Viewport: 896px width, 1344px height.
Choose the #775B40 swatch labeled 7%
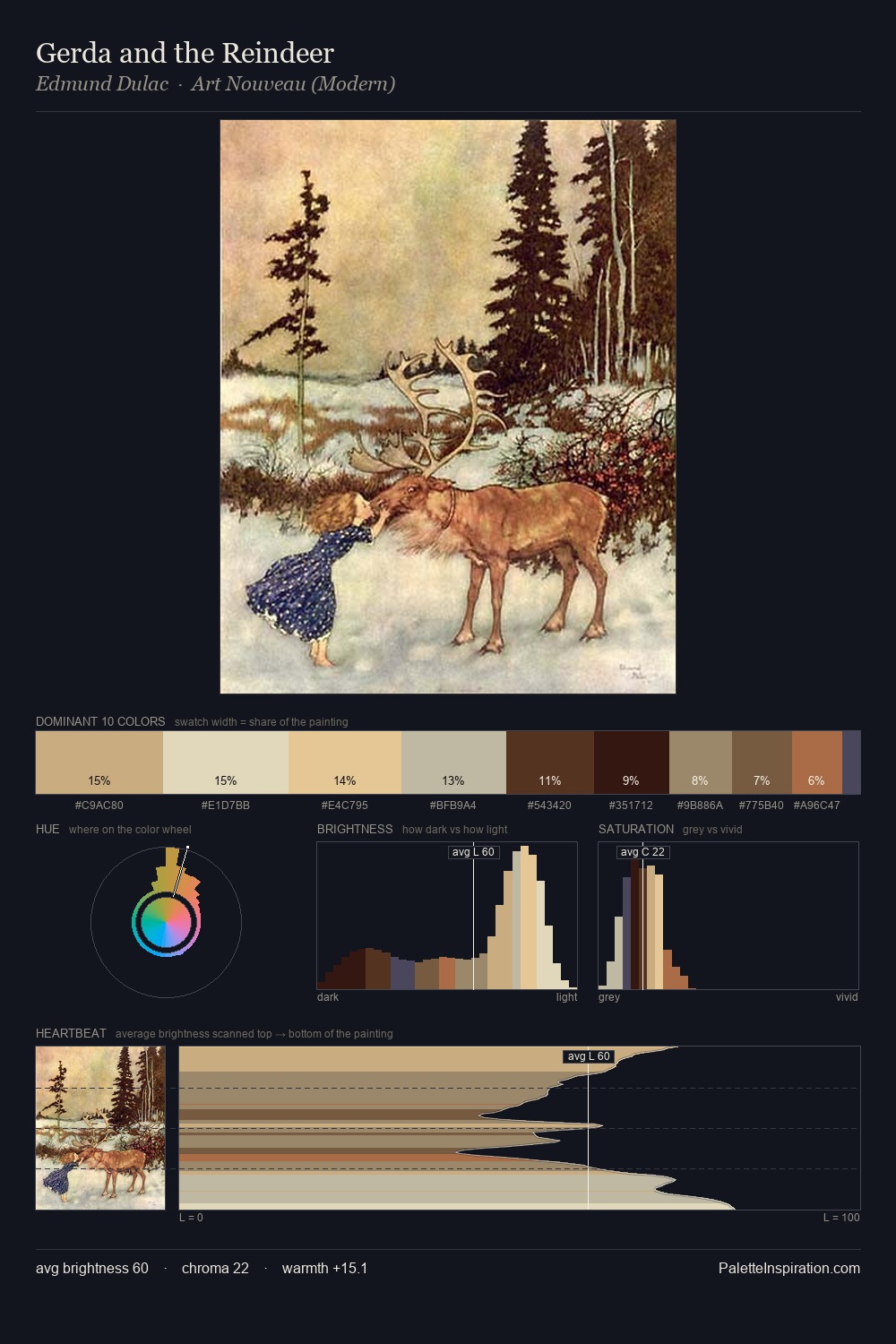tap(762, 762)
